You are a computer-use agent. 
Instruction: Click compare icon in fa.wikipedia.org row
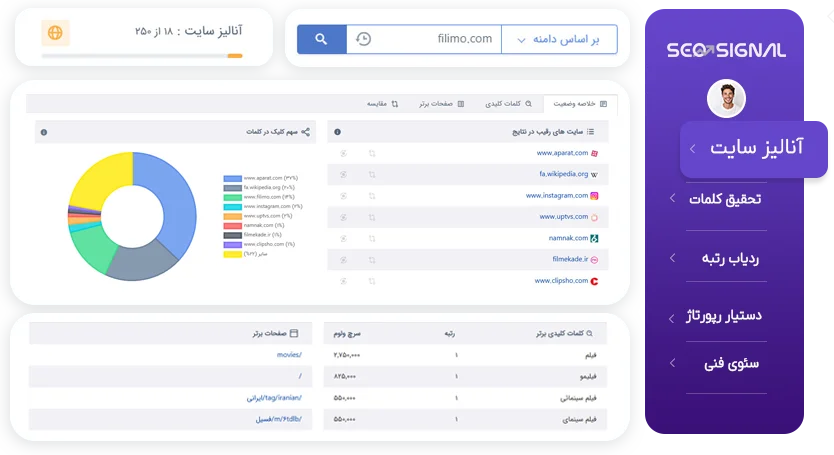(372, 175)
